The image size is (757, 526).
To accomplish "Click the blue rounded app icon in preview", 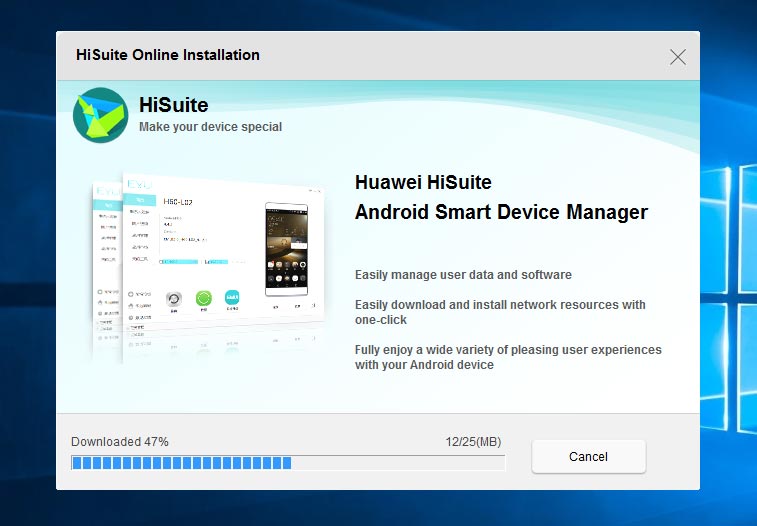I will pos(232,298).
